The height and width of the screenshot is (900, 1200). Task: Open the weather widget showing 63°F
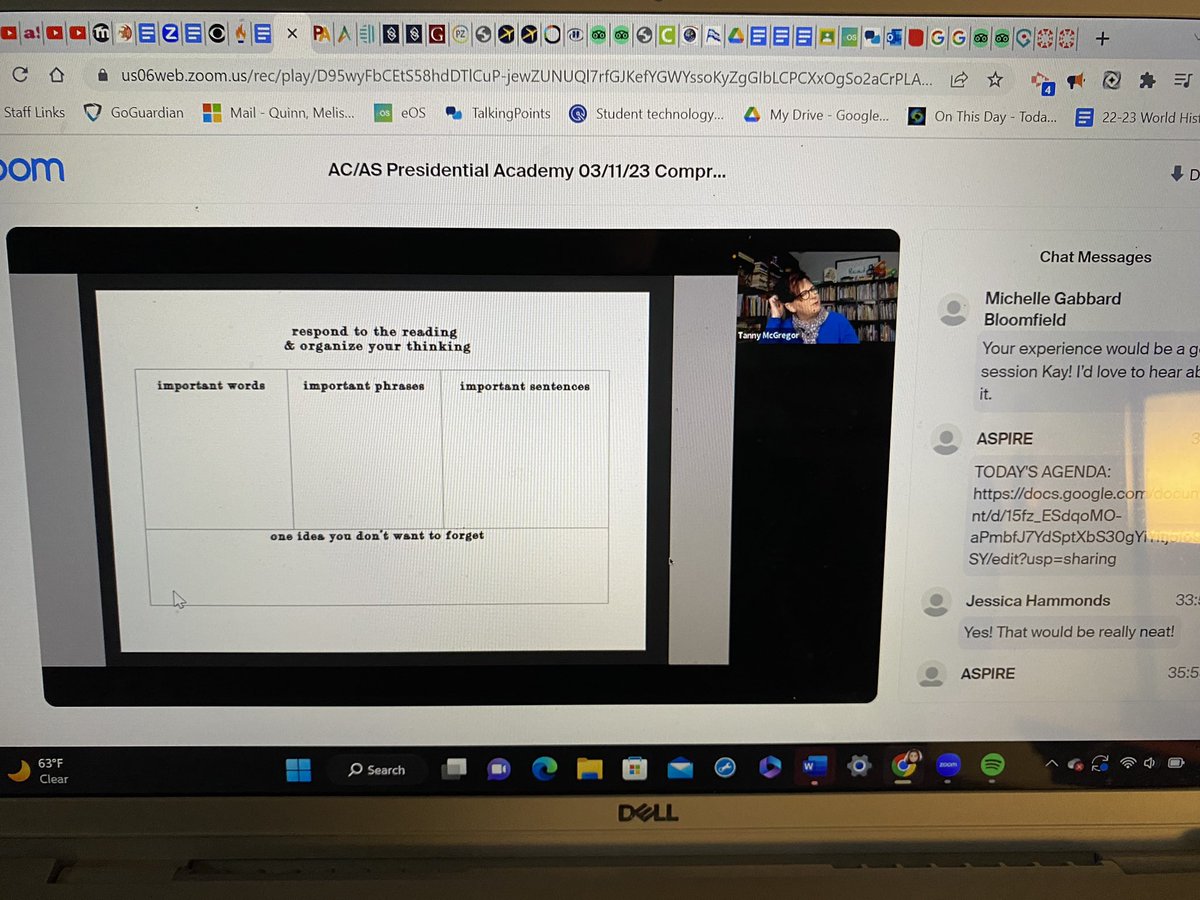click(x=40, y=770)
